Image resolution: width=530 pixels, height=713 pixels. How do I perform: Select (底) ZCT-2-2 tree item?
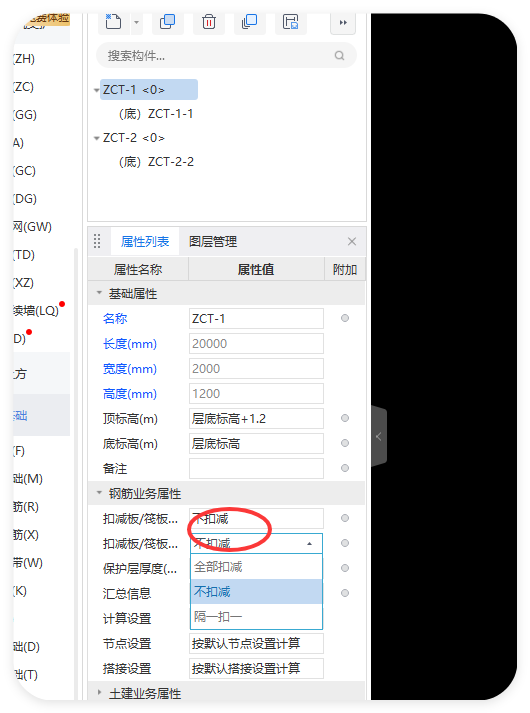[x=156, y=162]
